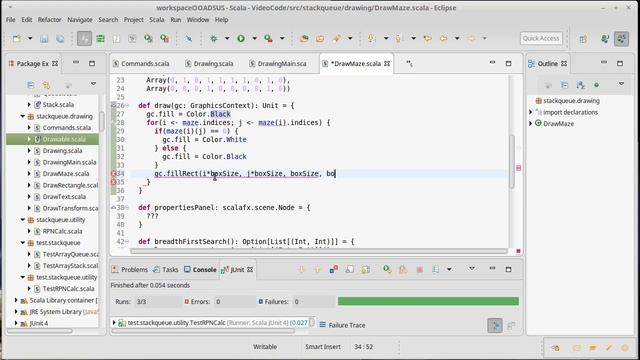Open the Package Explorer view menu arrow
This screenshot has height=360, width=640.
[x=93, y=84]
